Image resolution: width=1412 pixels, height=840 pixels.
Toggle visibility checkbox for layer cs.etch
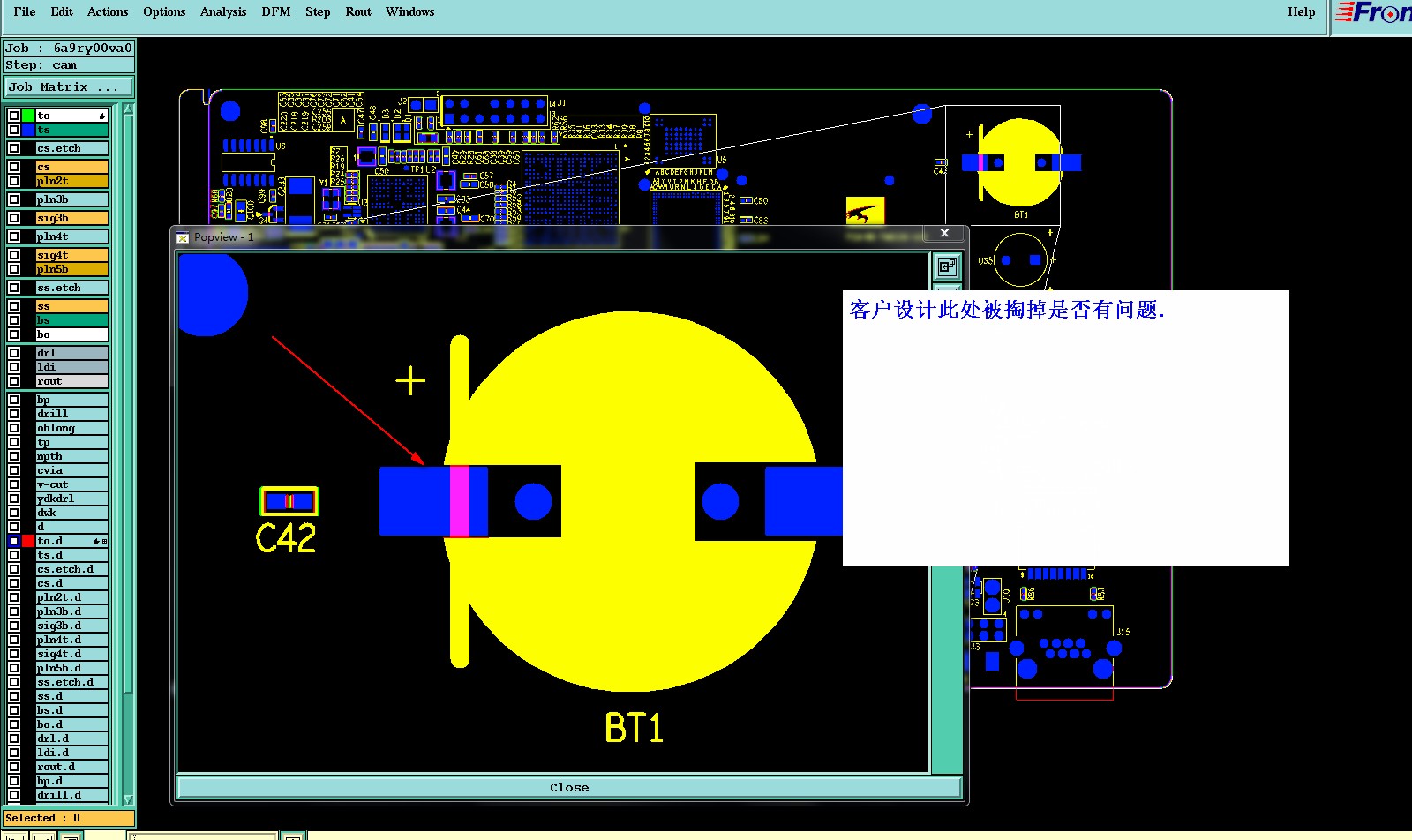[14, 148]
